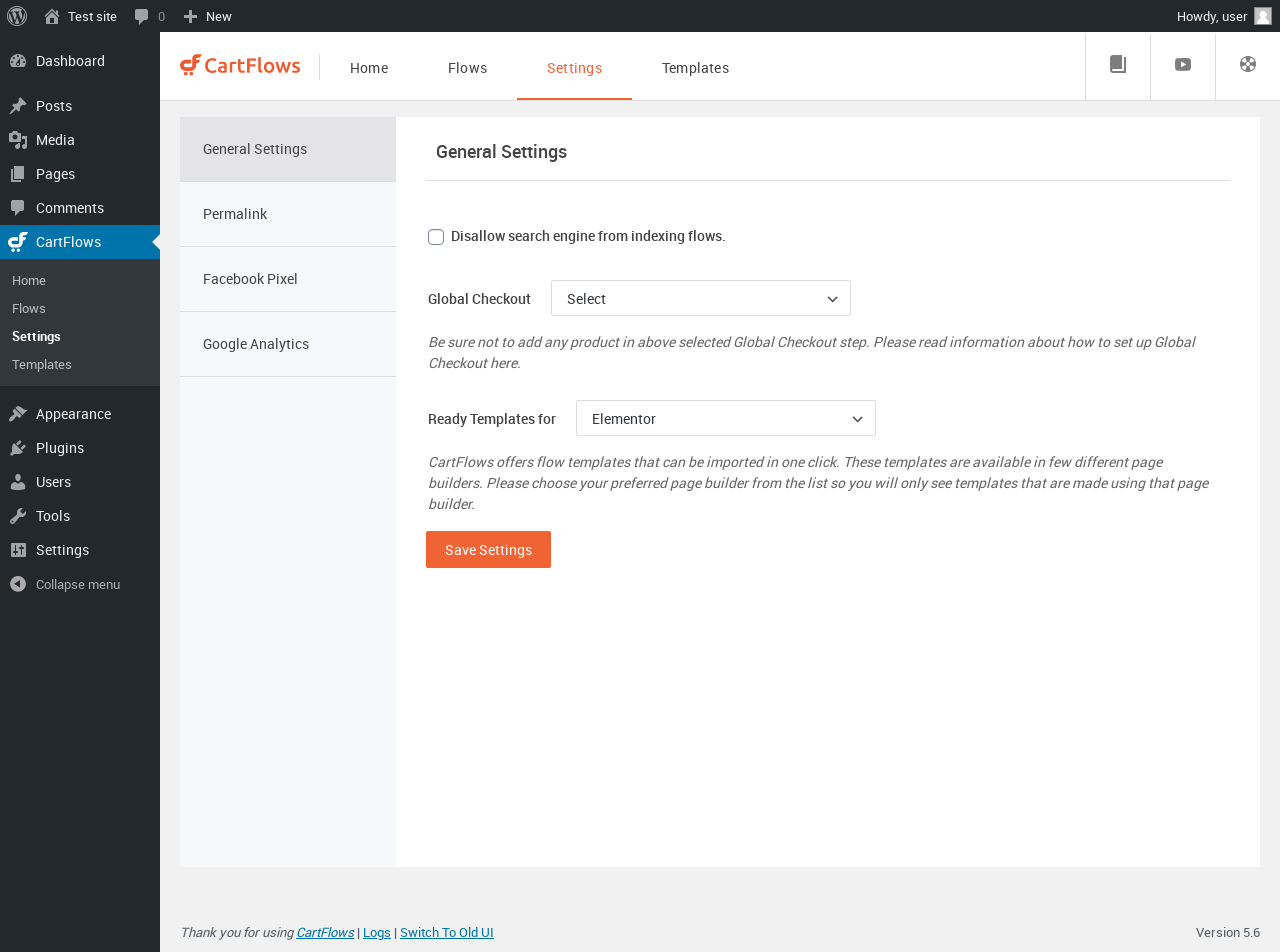The height and width of the screenshot is (952, 1280).
Task: Open the Global Checkout dropdown
Action: pyautogui.click(x=701, y=298)
